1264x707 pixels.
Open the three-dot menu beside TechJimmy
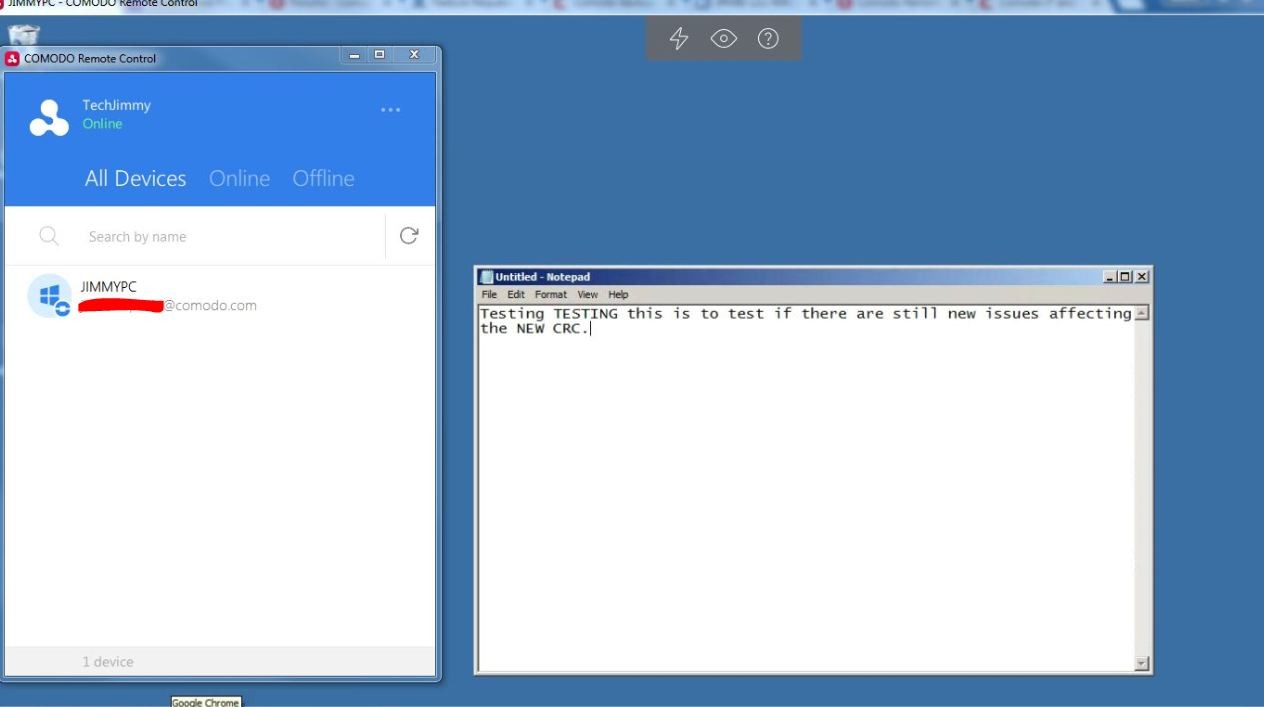coord(390,110)
